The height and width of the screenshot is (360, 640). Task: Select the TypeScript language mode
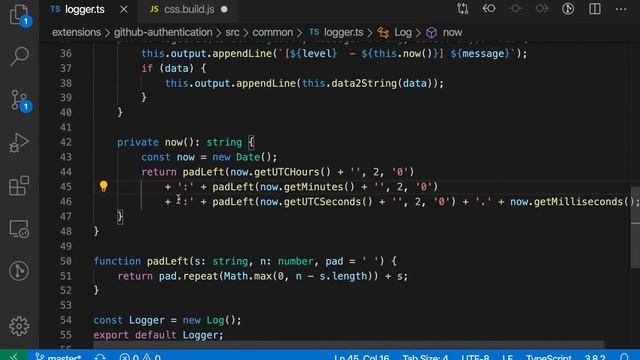(549, 356)
